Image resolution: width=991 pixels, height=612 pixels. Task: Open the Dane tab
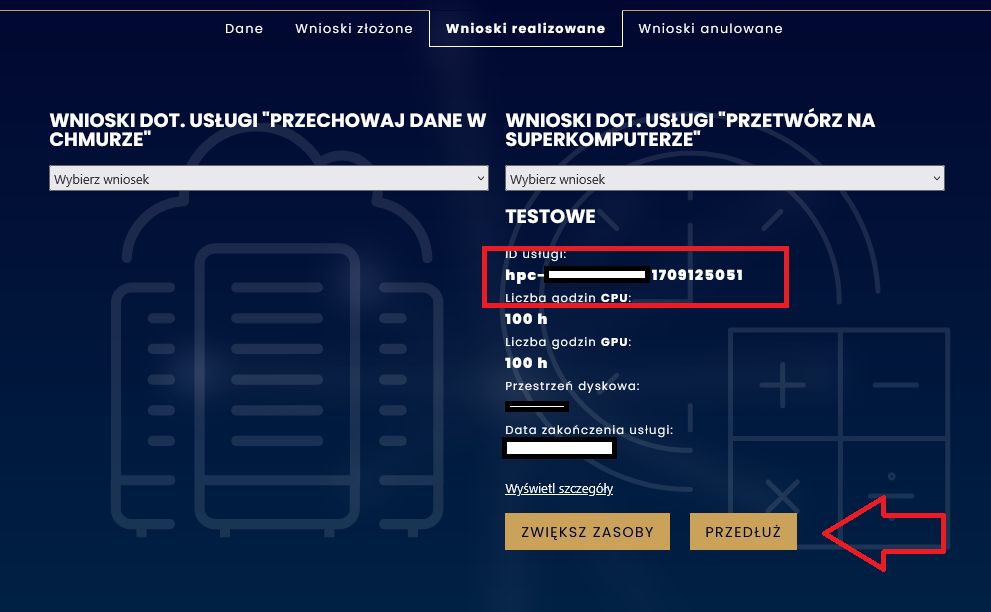(244, 29)
